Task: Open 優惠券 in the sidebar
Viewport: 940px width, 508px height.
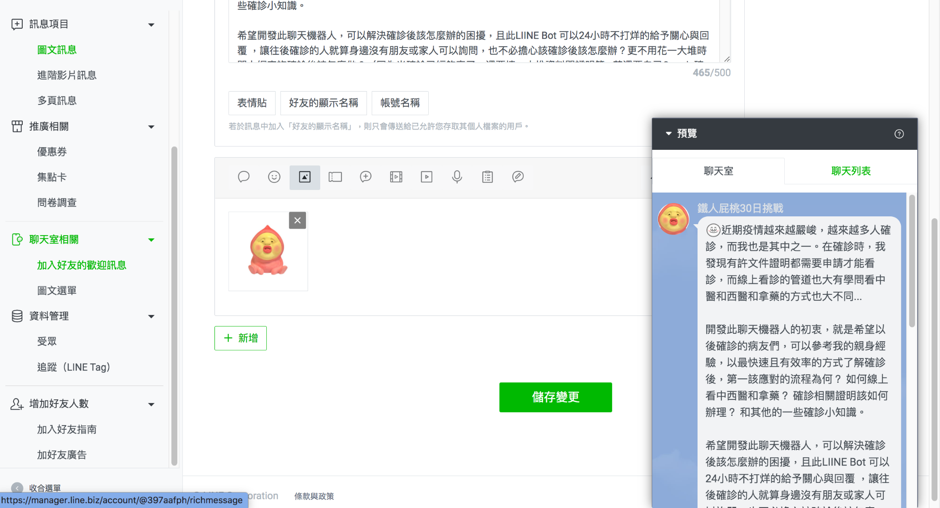Action: pyautogui.click(x=52, y=152)
